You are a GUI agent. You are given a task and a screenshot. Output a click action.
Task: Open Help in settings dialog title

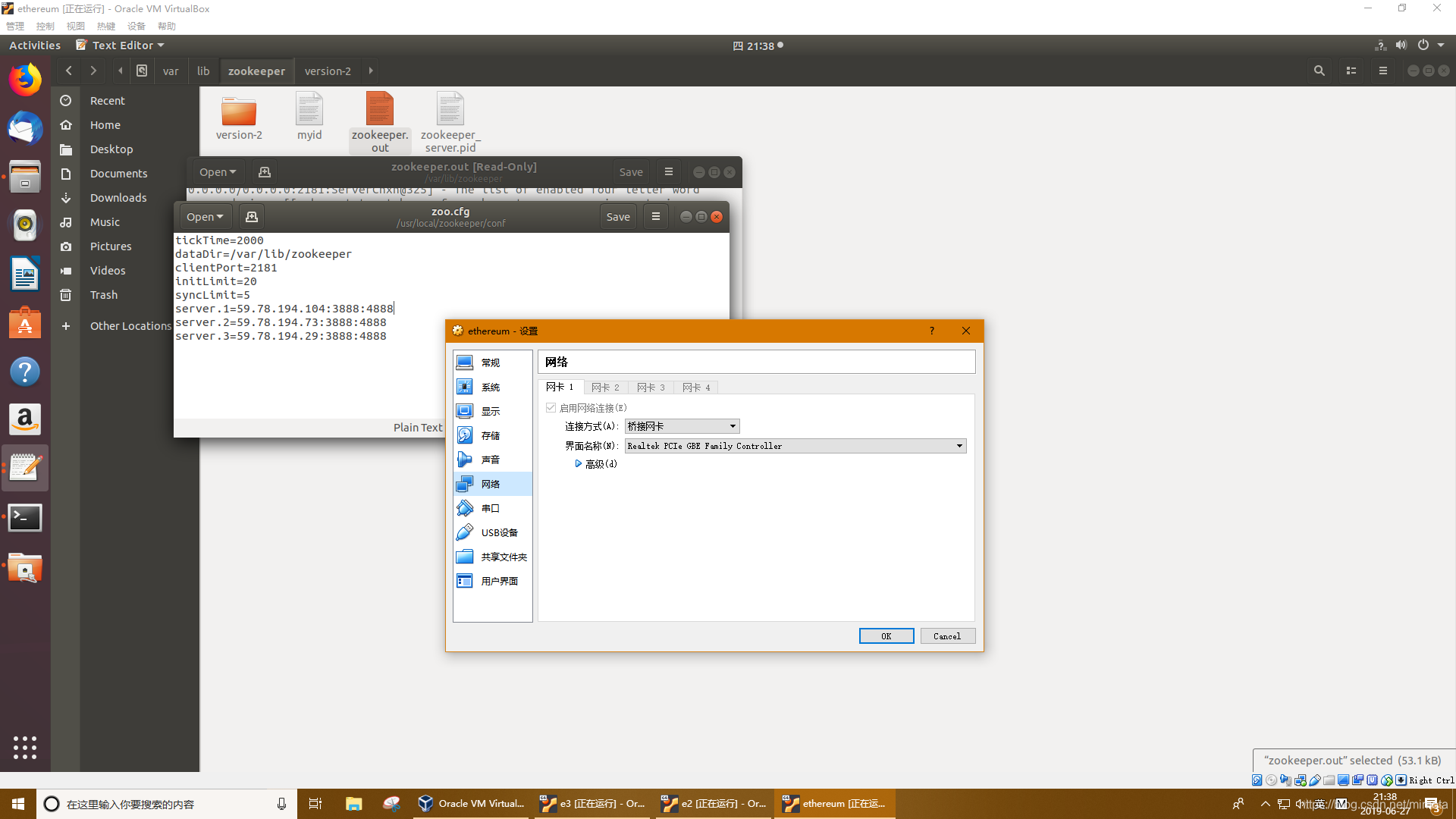[x=931, y=331]
